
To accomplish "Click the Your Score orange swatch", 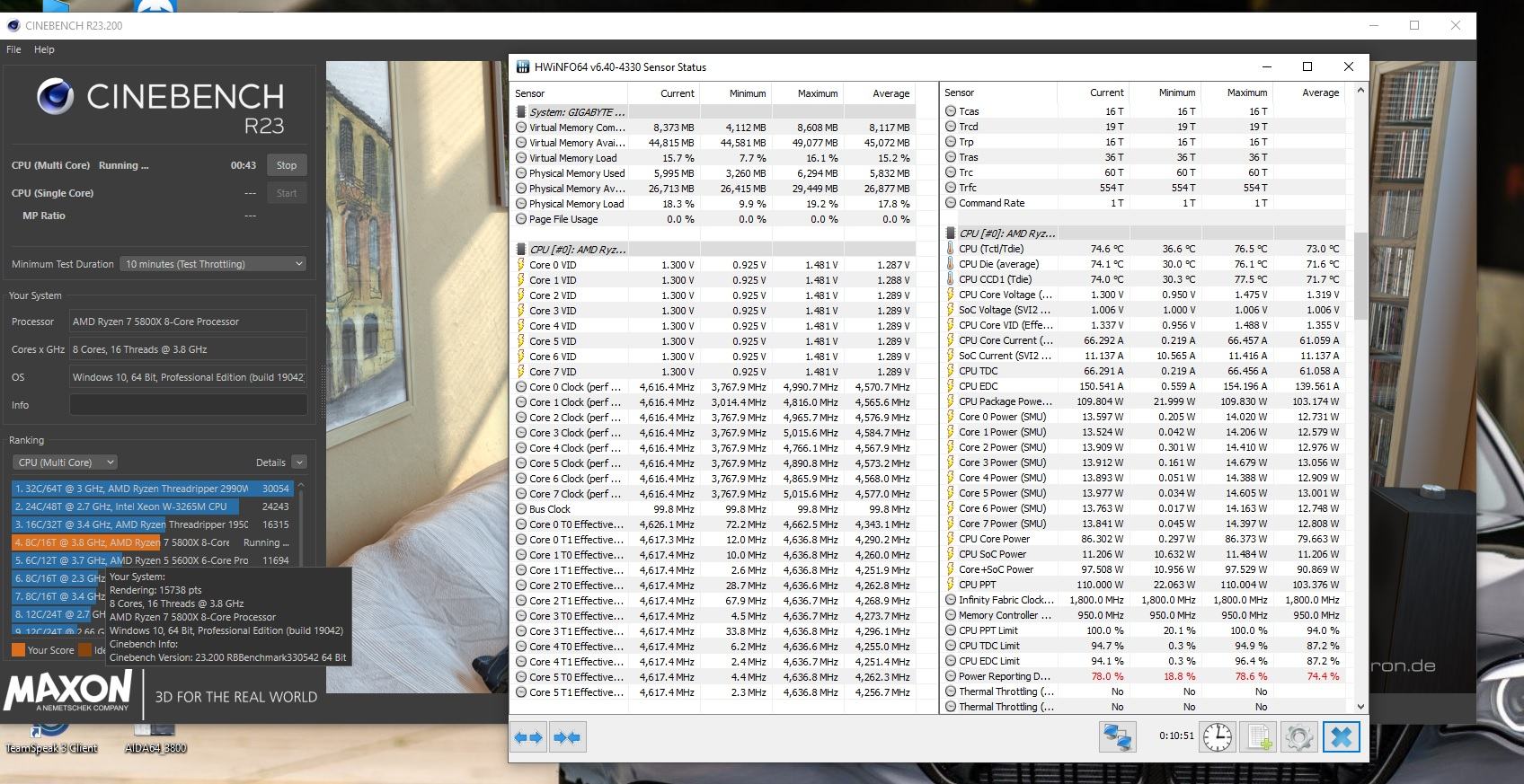I will tap(18, 650).
